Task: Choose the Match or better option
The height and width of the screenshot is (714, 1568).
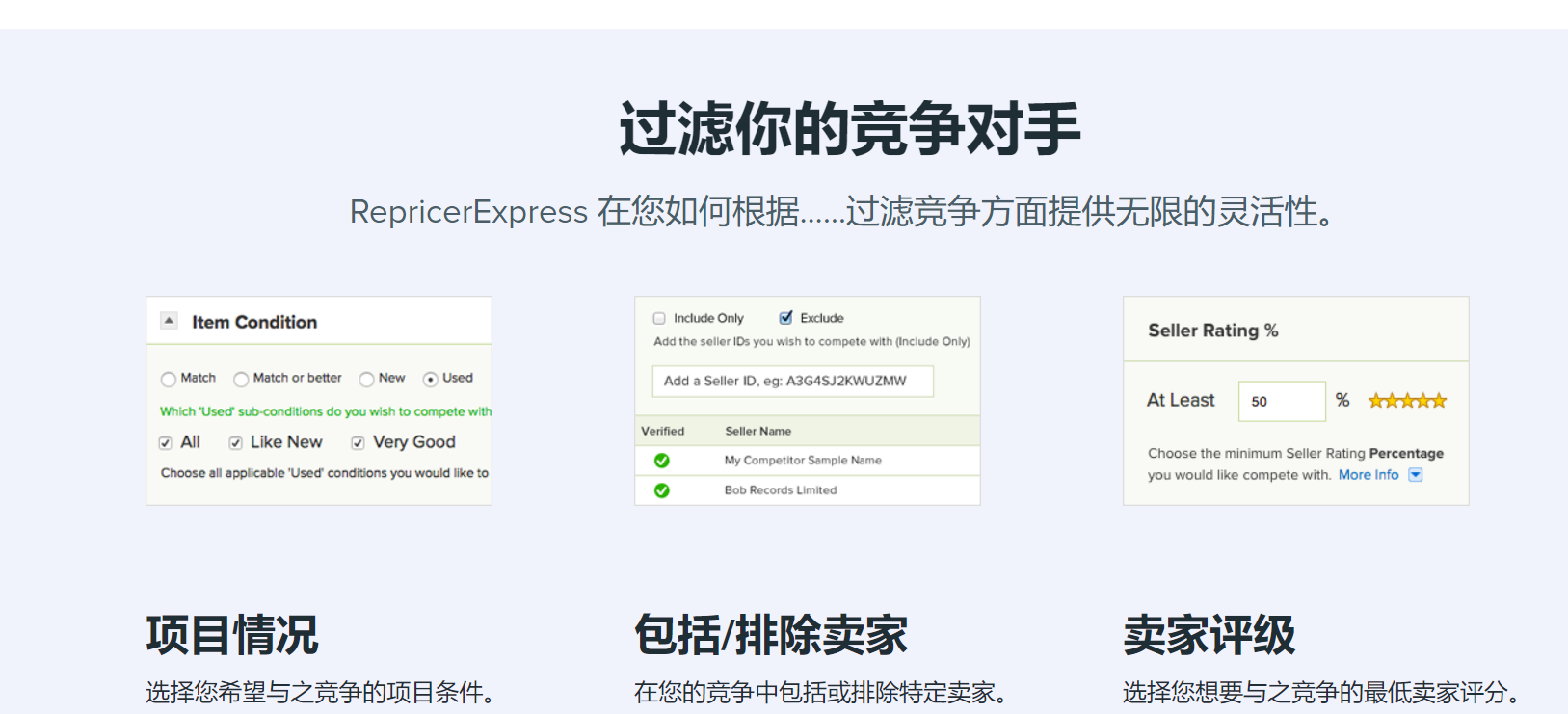Action: click(x=241, y=379)
